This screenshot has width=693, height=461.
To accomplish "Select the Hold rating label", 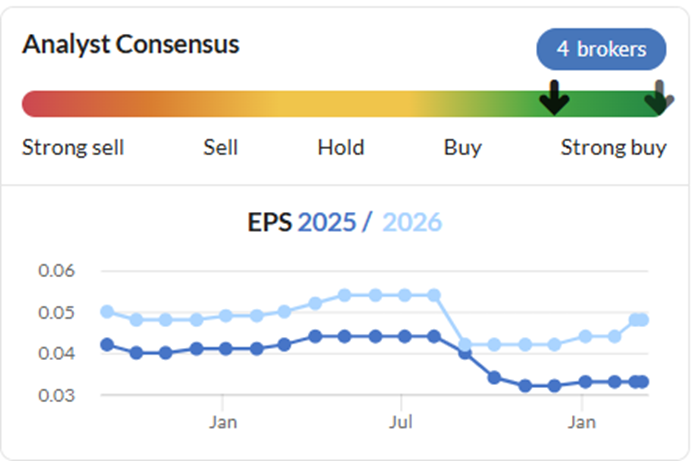I will point(340,148).
